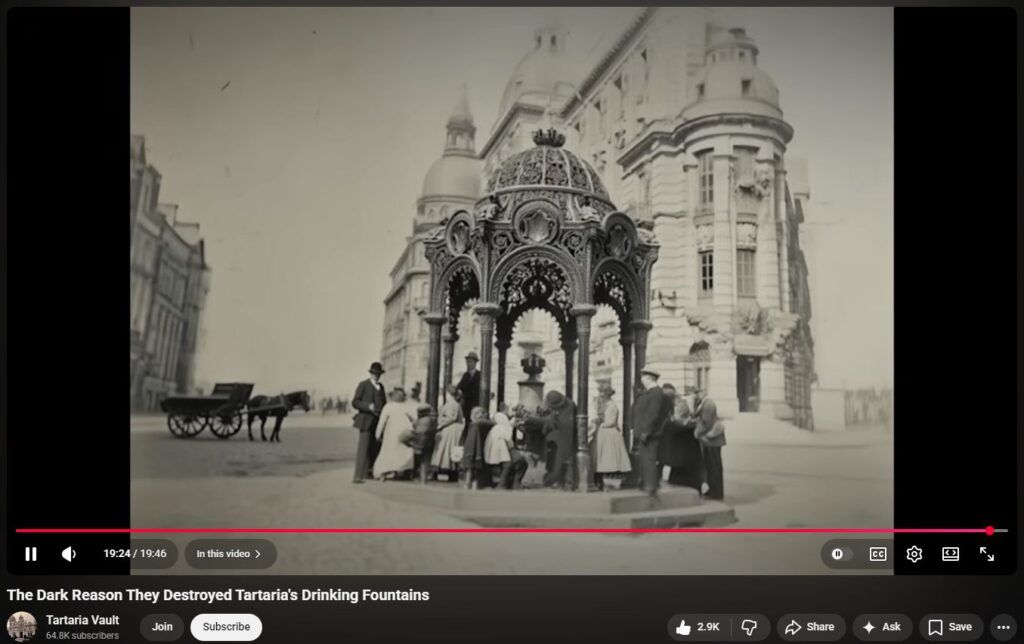Open the Tartaria Vault channel name link
This screenshot has width=1024, height=644.
pyautogui.click(x=82, y=620)
